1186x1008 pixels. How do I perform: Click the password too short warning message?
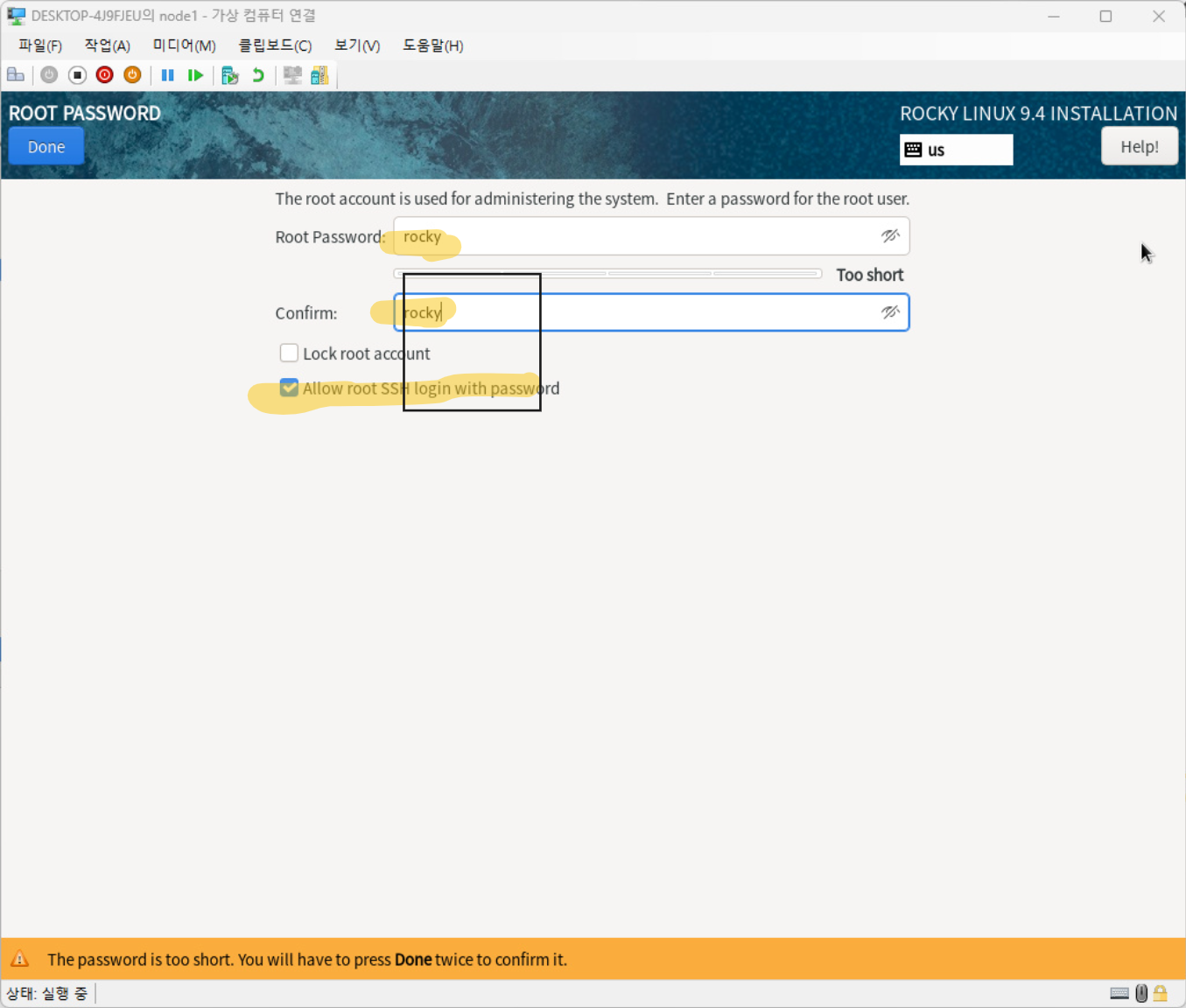point(307,959)
